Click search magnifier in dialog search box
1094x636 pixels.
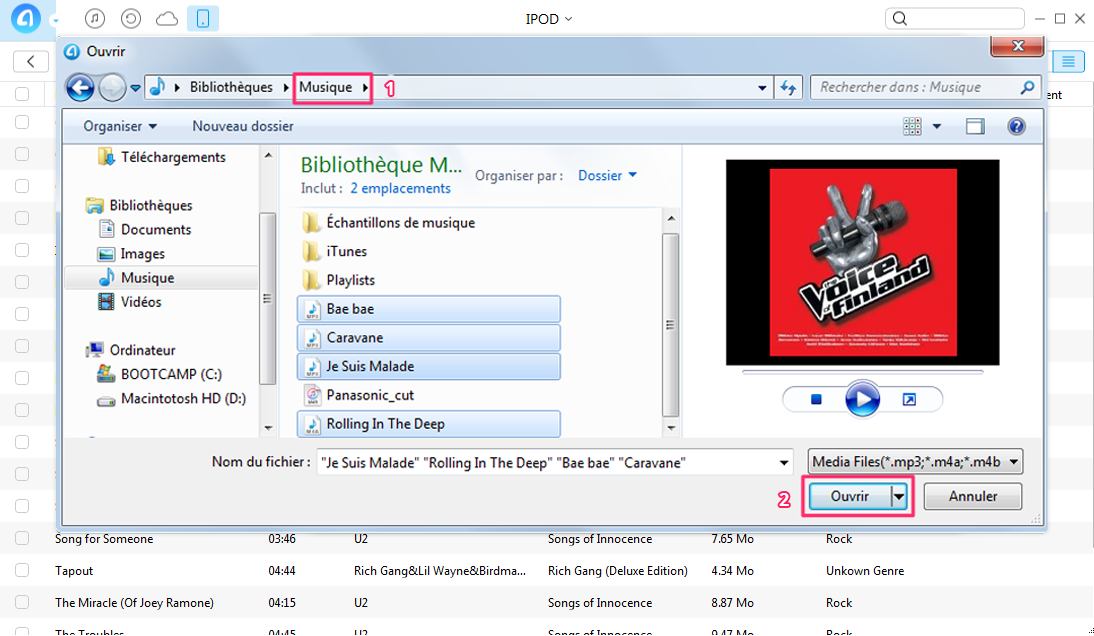[1027, 87]
